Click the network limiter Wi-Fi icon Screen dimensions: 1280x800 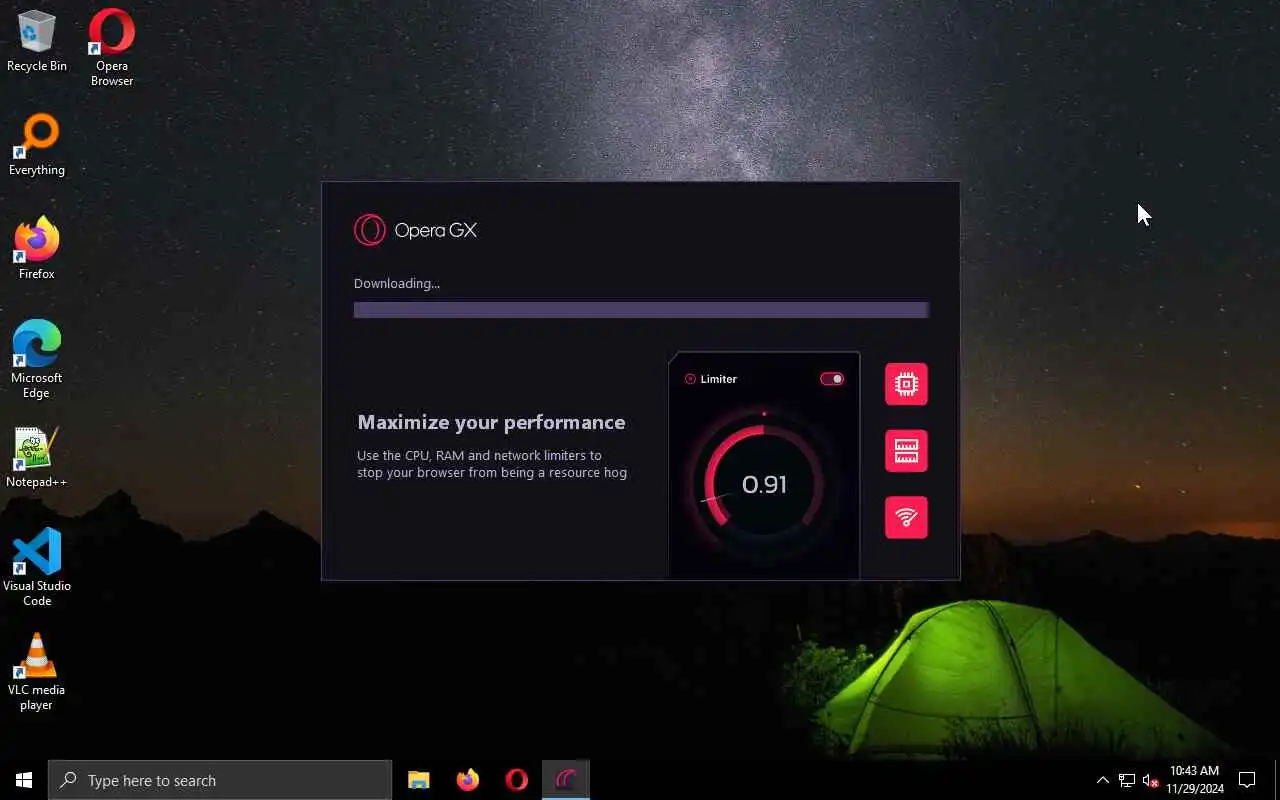coord(906,517)
